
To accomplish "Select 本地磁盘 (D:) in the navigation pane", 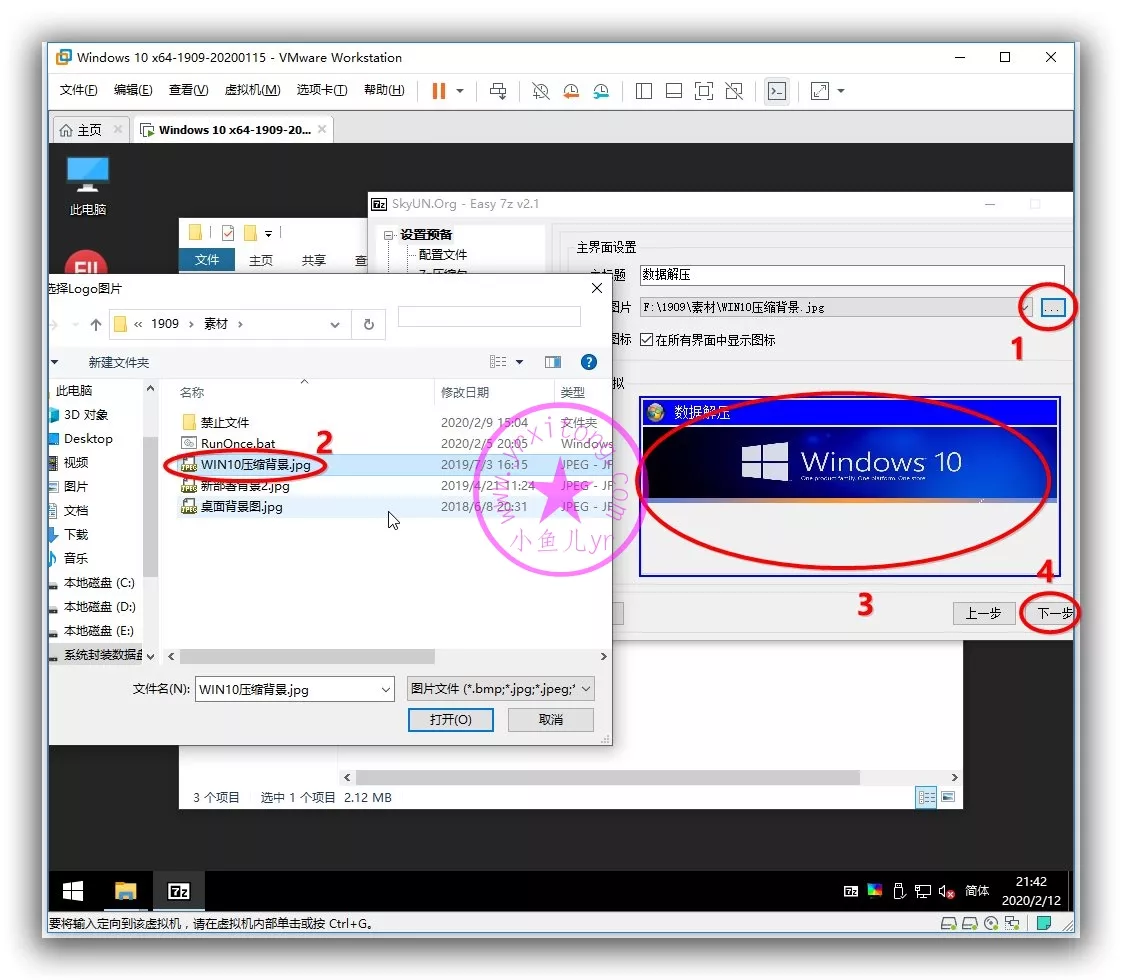I will click(x=99, y=607).
